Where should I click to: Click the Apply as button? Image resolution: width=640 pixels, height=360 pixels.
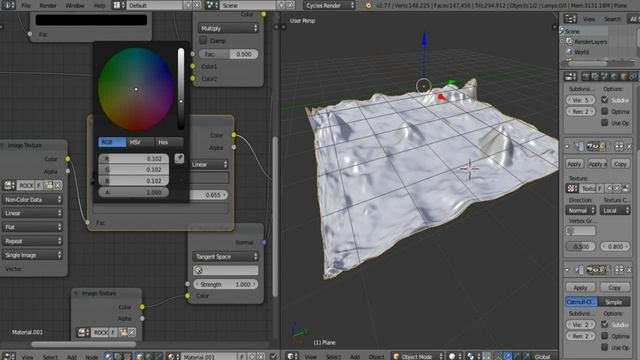[598, 164]
